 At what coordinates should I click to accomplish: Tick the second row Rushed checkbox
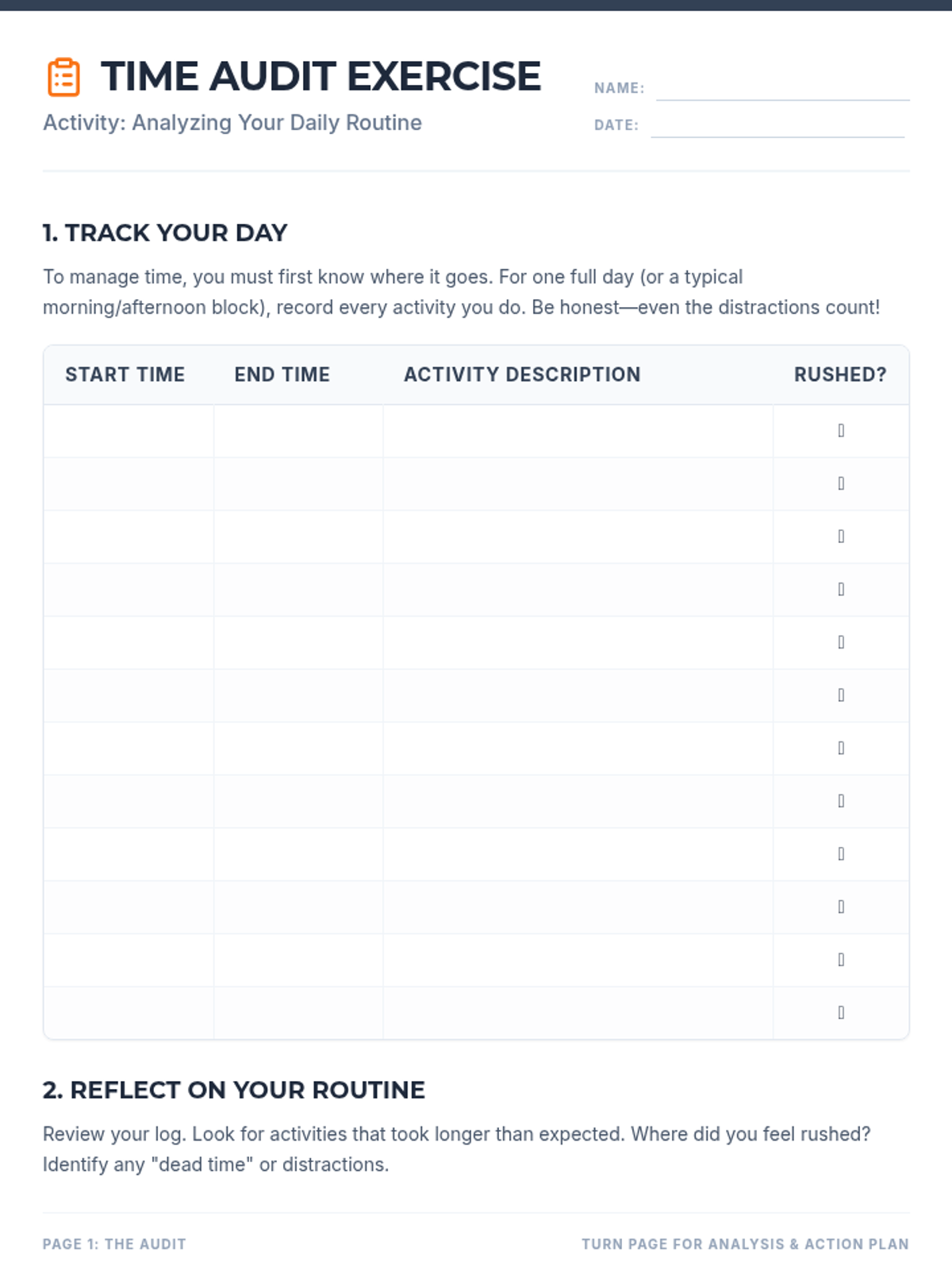(x=841, y=483)
